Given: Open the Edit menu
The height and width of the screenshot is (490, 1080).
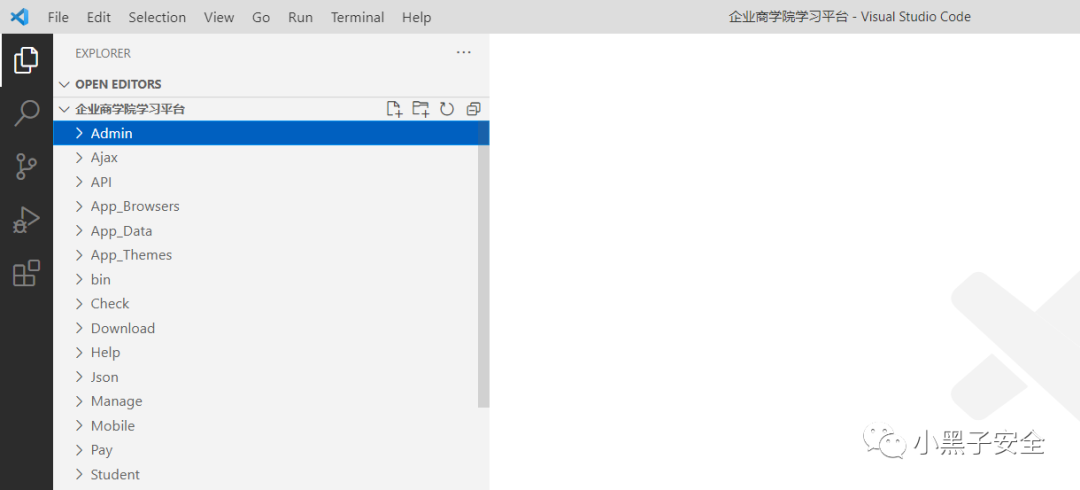Looking at the screenshot, I should click(x=98, y=17).
